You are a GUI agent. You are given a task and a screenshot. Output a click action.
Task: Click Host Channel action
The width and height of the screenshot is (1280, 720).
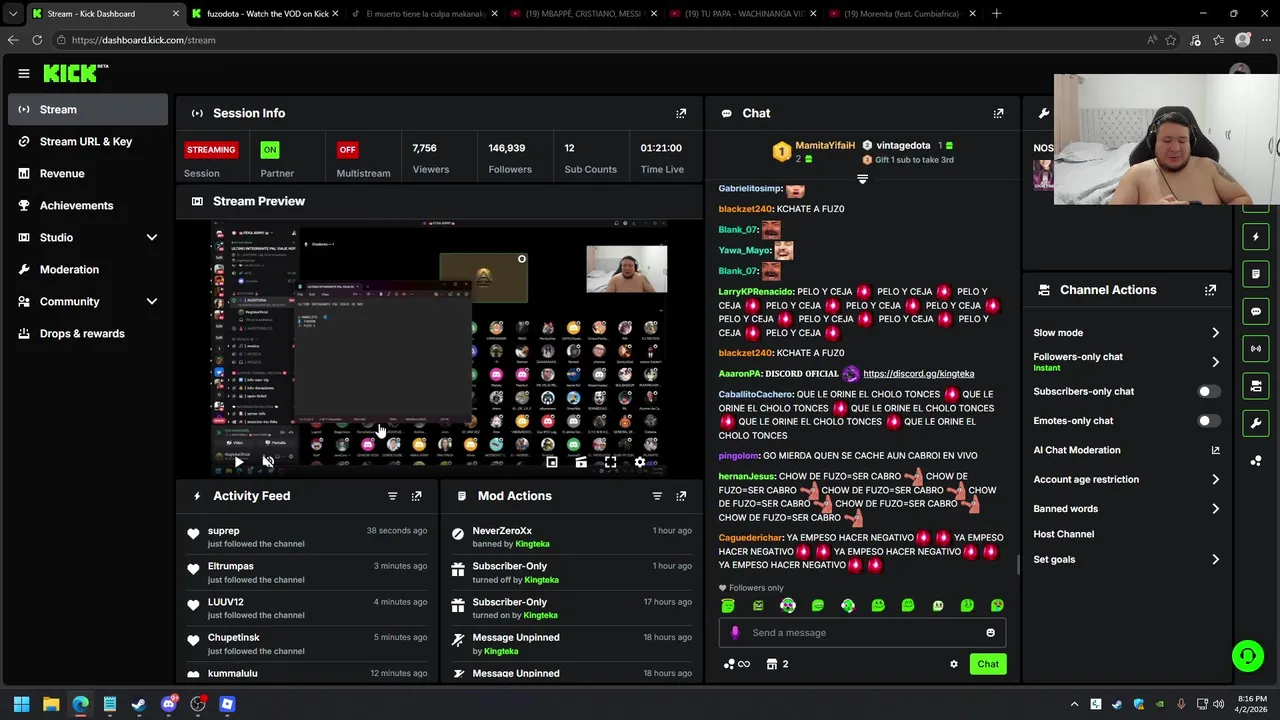(1064, 534)
